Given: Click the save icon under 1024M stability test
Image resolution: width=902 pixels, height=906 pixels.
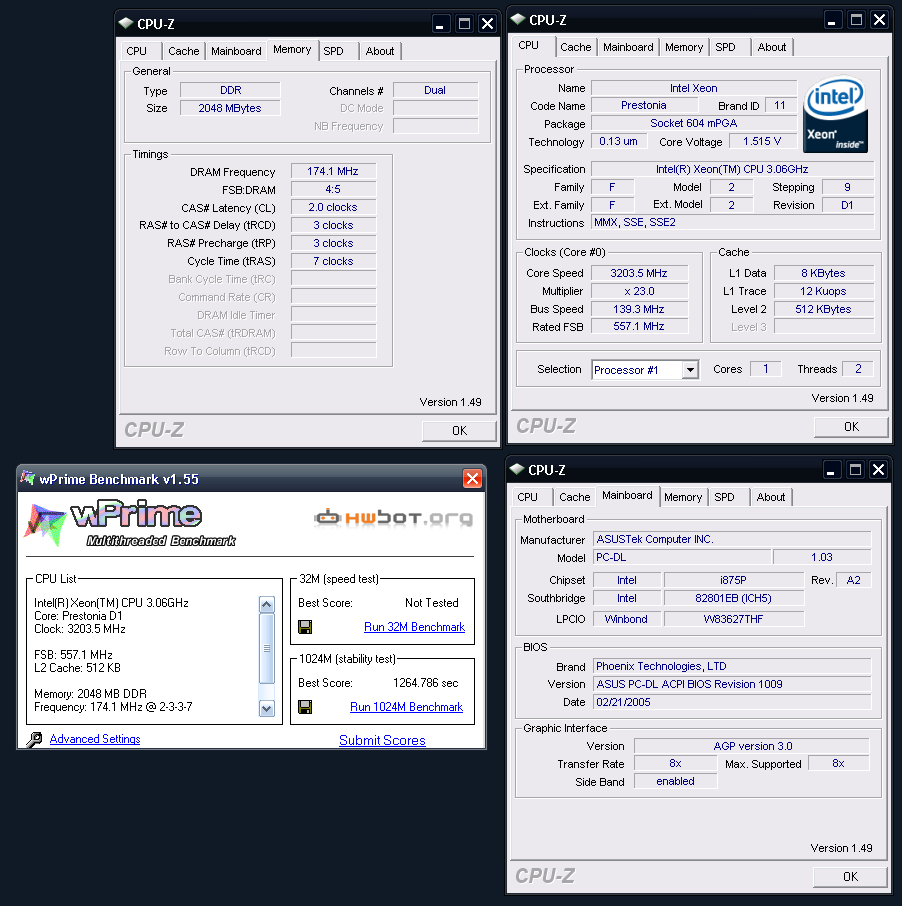Looking at the screenshot, I should pos(305,707).
